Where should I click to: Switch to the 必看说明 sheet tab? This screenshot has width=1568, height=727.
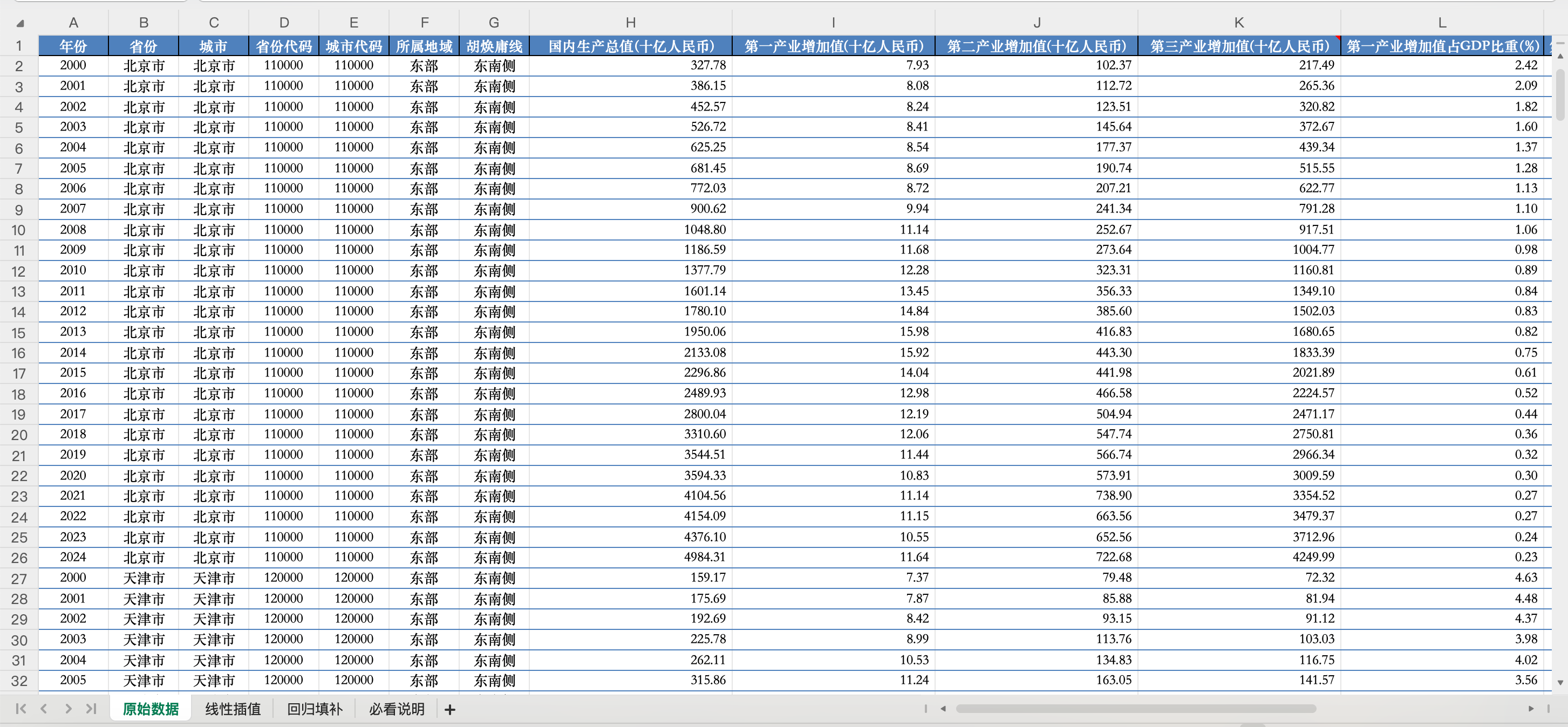[x=396, y=709]
